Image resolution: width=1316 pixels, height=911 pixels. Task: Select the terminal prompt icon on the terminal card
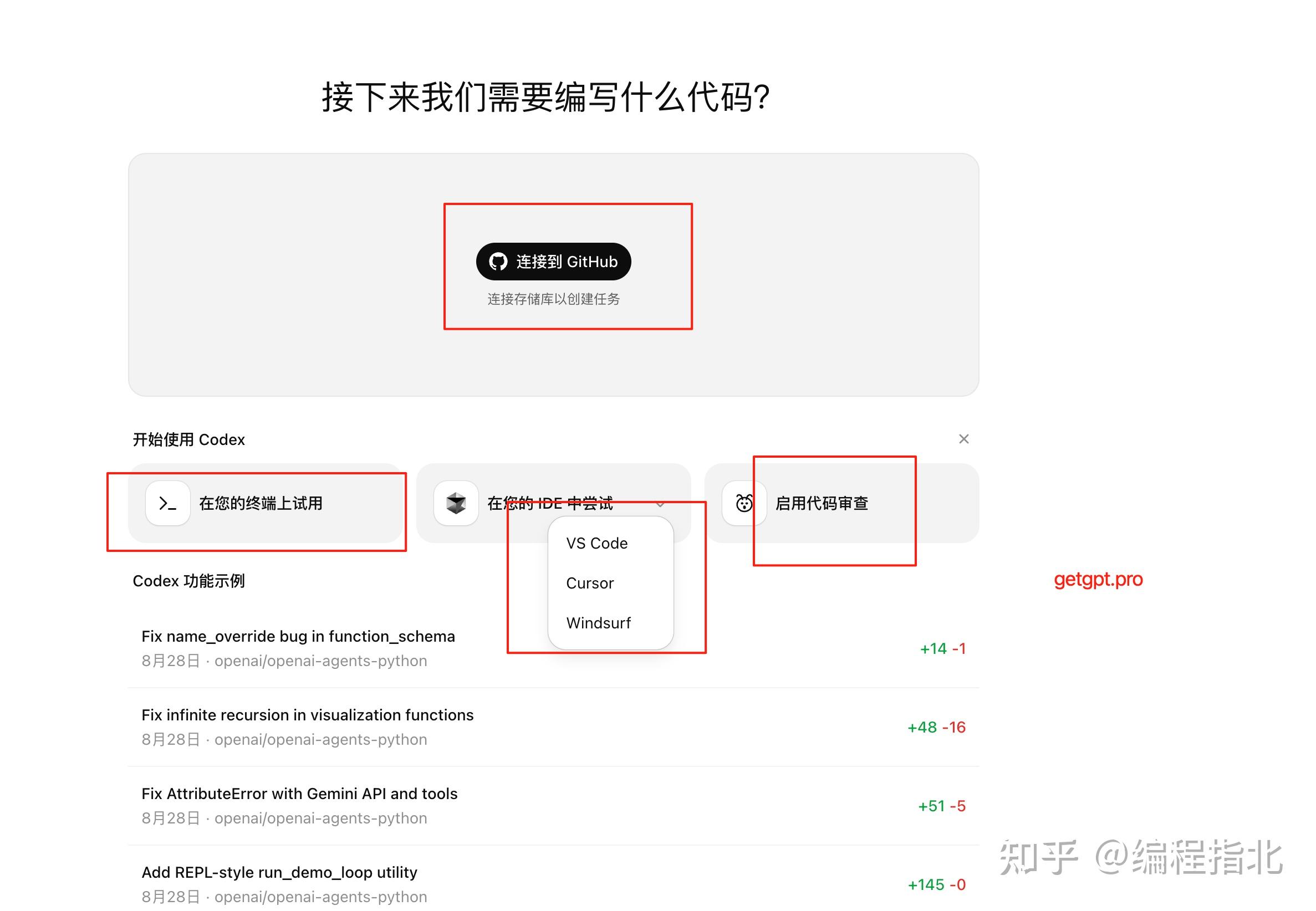167,503
